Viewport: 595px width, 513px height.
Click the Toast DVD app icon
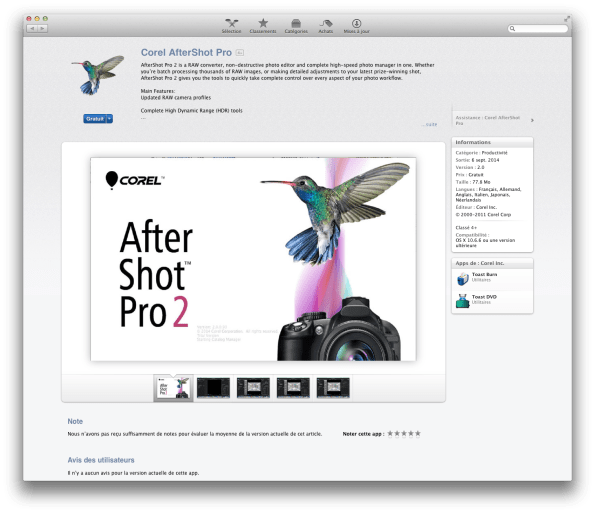point(463,301)
